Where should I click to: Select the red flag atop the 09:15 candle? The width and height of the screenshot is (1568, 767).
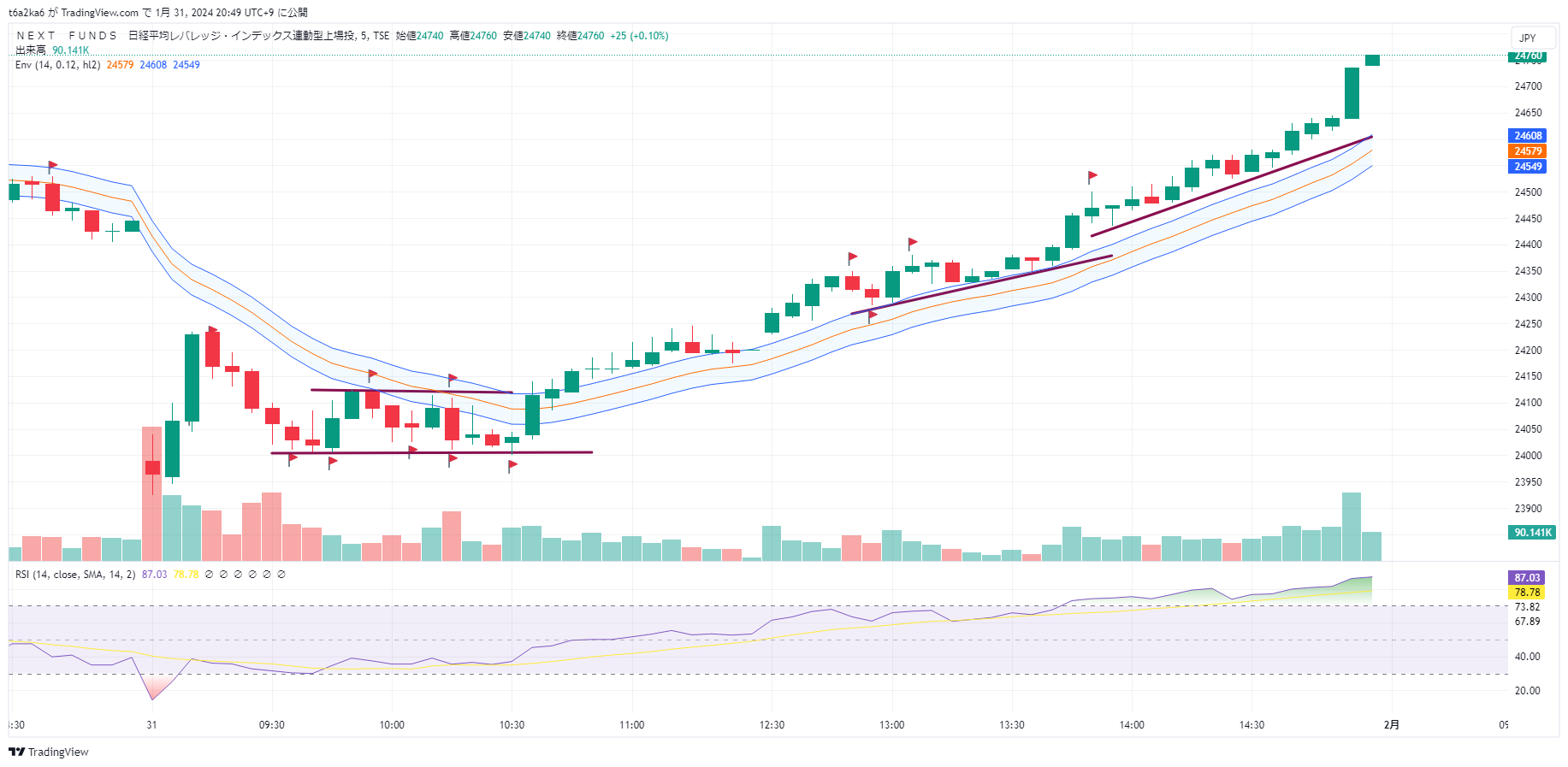(213, 330)
